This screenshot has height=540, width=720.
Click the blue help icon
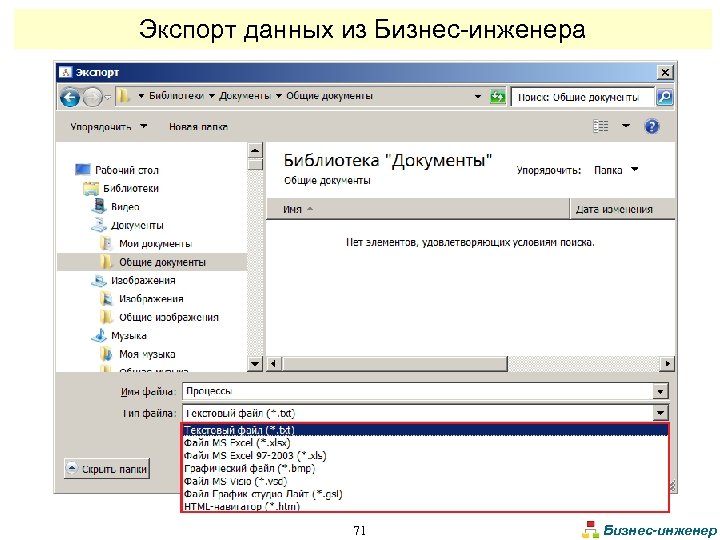(652, 126)
